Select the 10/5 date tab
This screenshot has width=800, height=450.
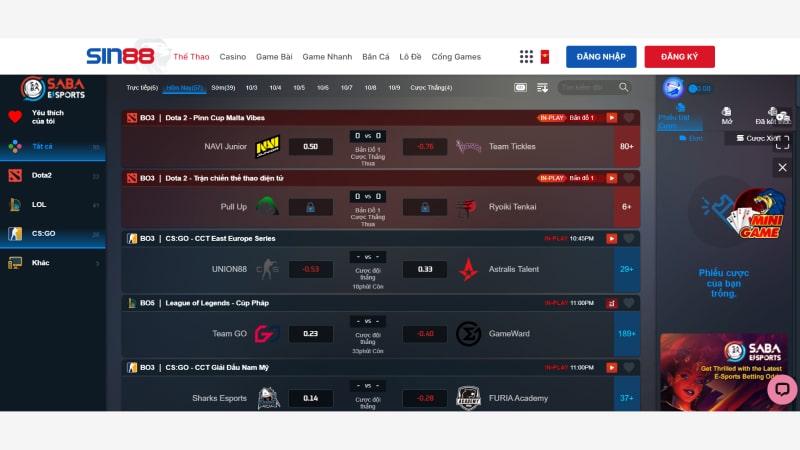tap(299, 88)
